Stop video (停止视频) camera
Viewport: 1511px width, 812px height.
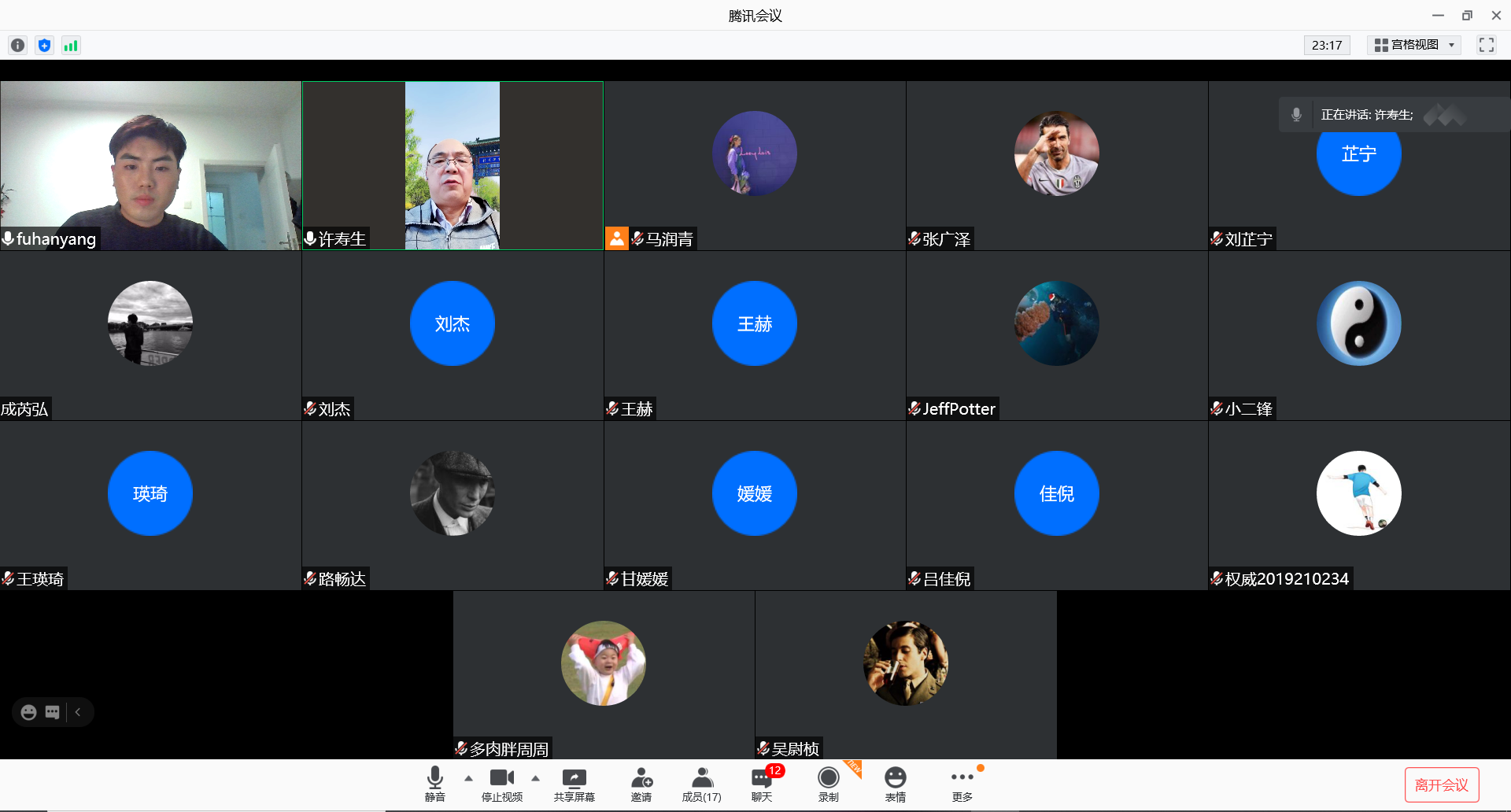click(x=501, y=784)
